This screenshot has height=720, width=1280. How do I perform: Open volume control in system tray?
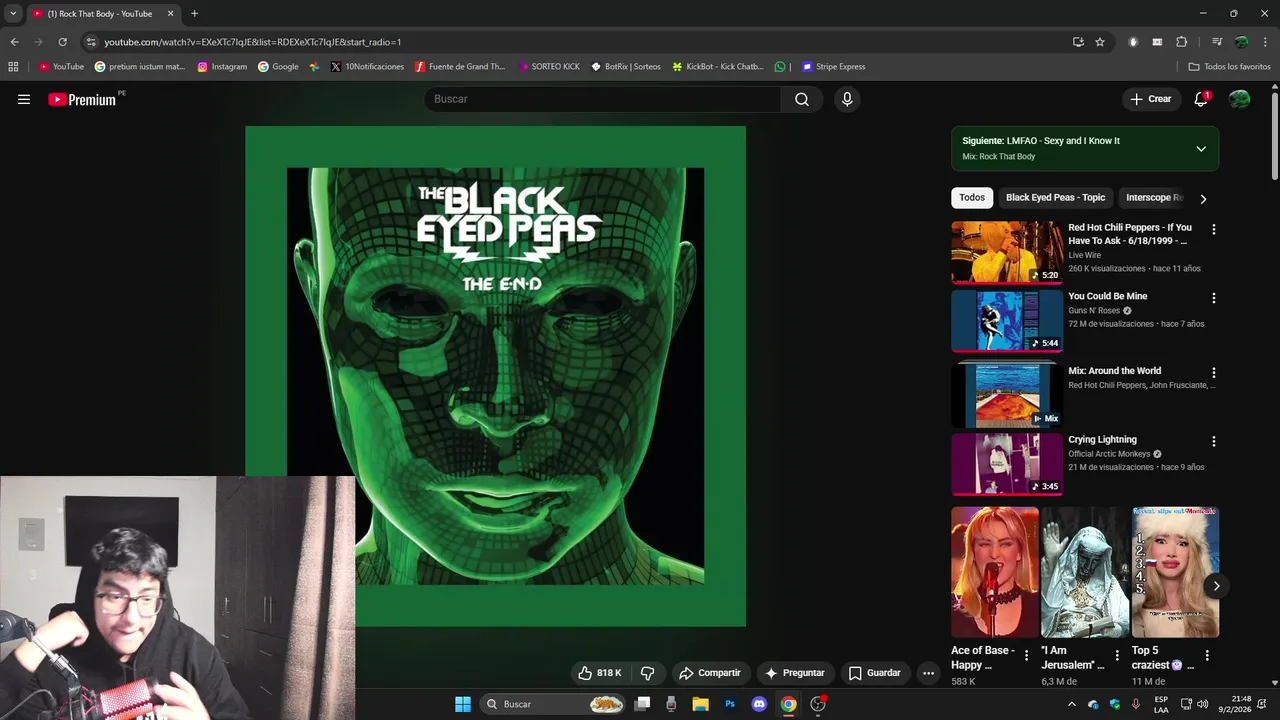tap(1202, 704)
